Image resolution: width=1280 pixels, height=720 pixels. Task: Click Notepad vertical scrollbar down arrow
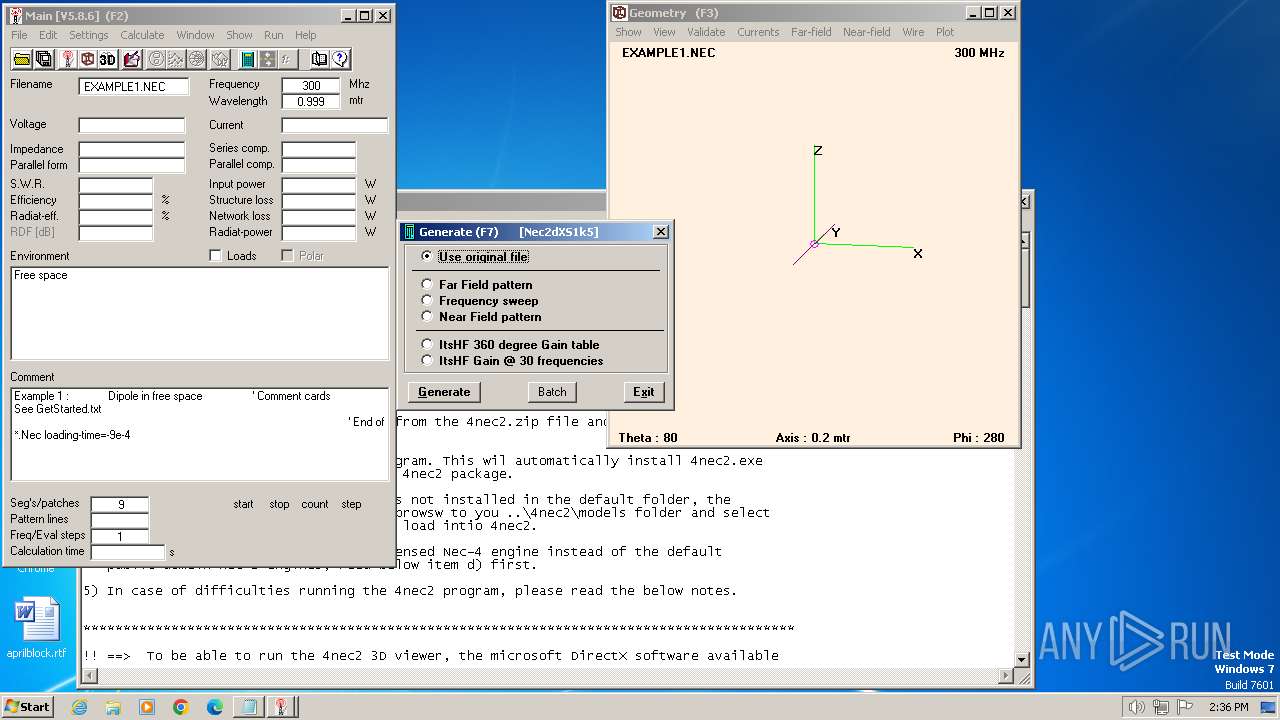tap(1022, 659)
